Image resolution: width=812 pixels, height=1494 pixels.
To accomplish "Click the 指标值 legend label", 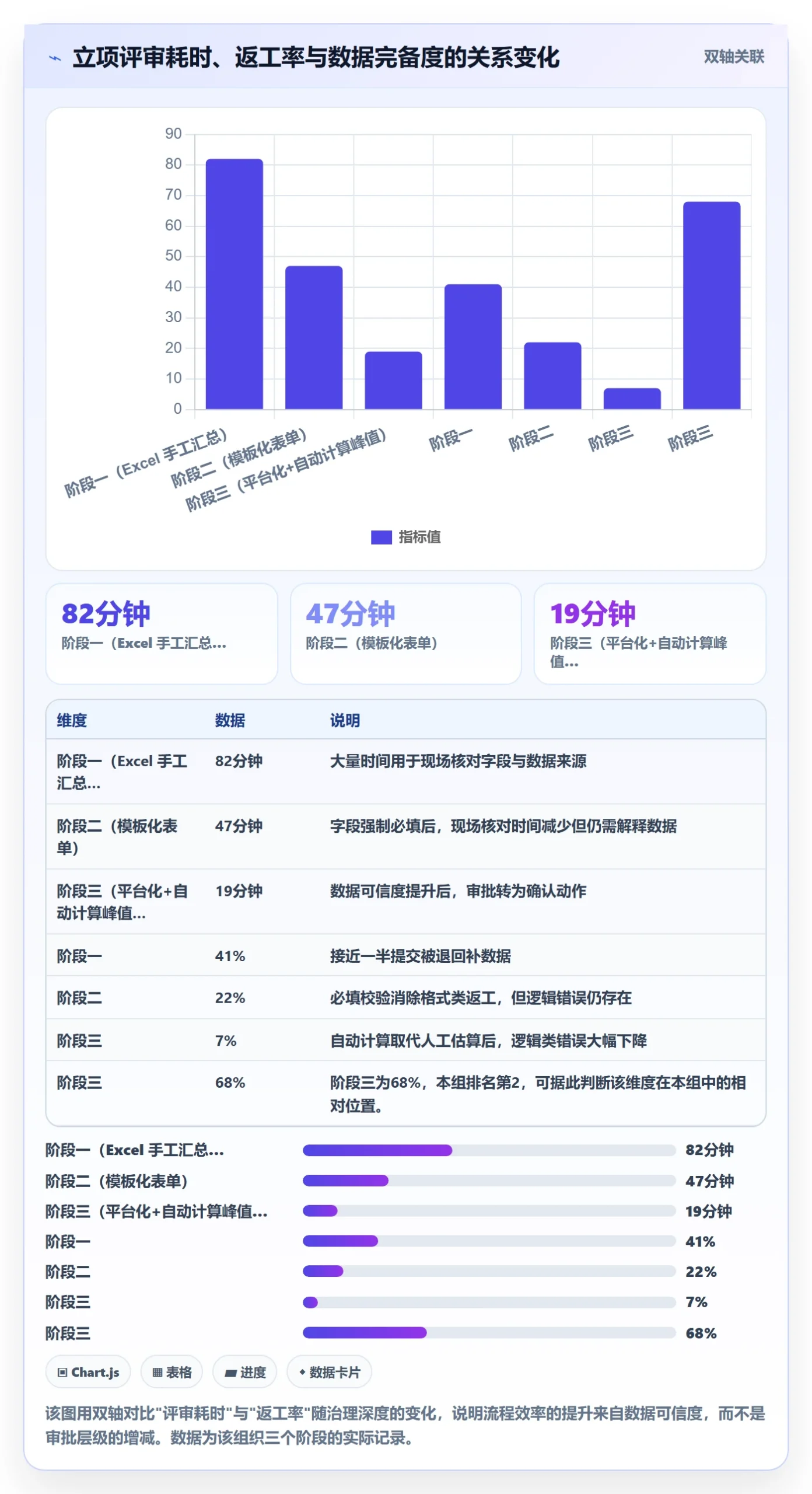I will (x=419, y=537).
